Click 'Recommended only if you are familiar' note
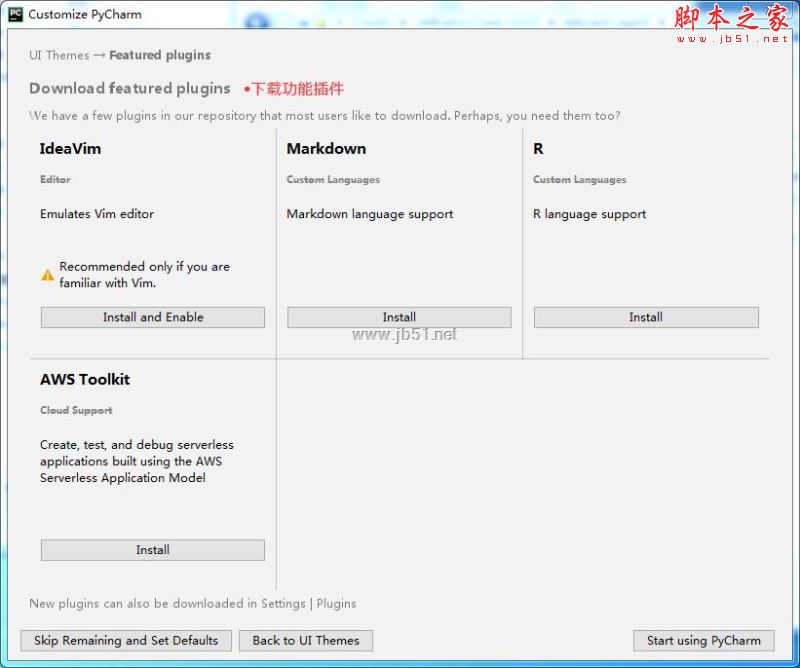 coord(144,275)
